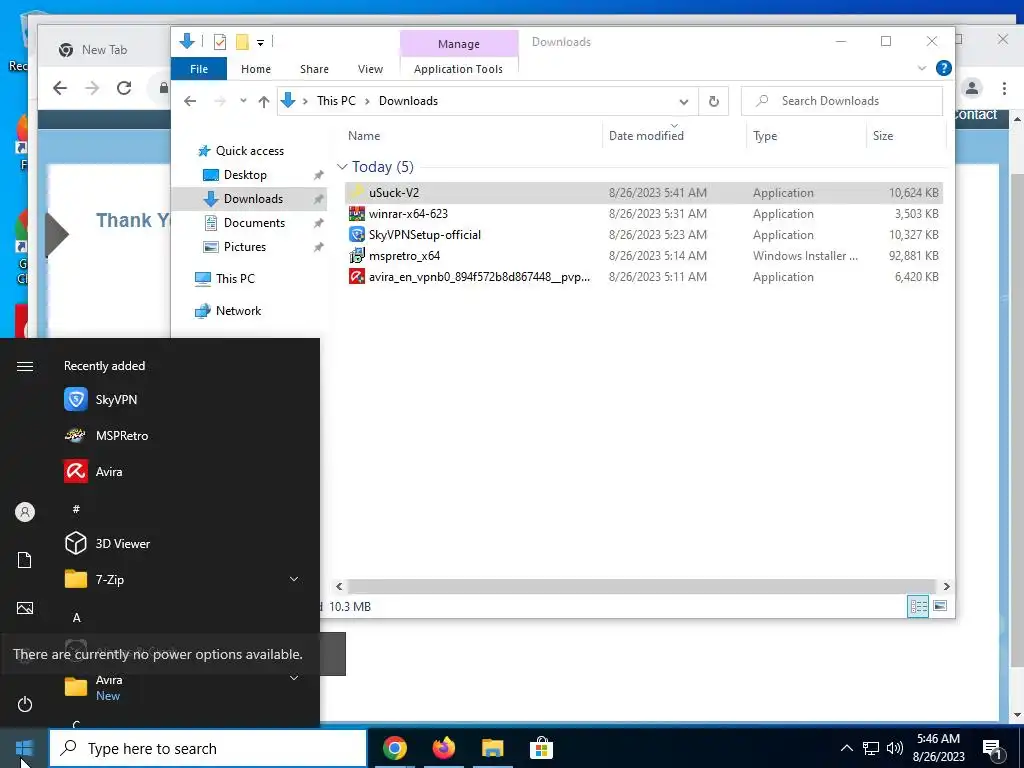
Task: Click This PC in the address breadcrumb
Action: (x=336, y=101)
